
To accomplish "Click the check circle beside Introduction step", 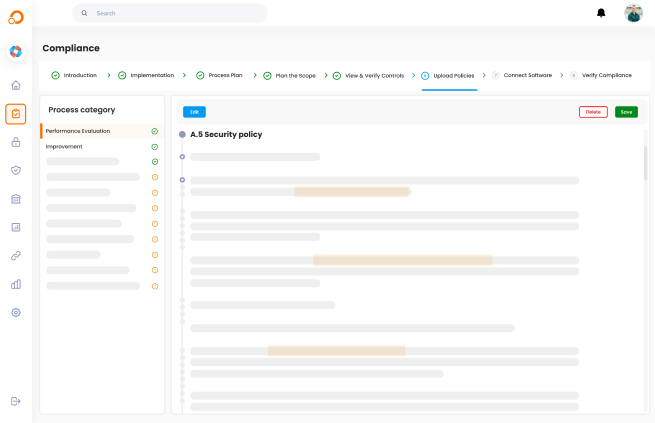I will [x=55, y=75].
